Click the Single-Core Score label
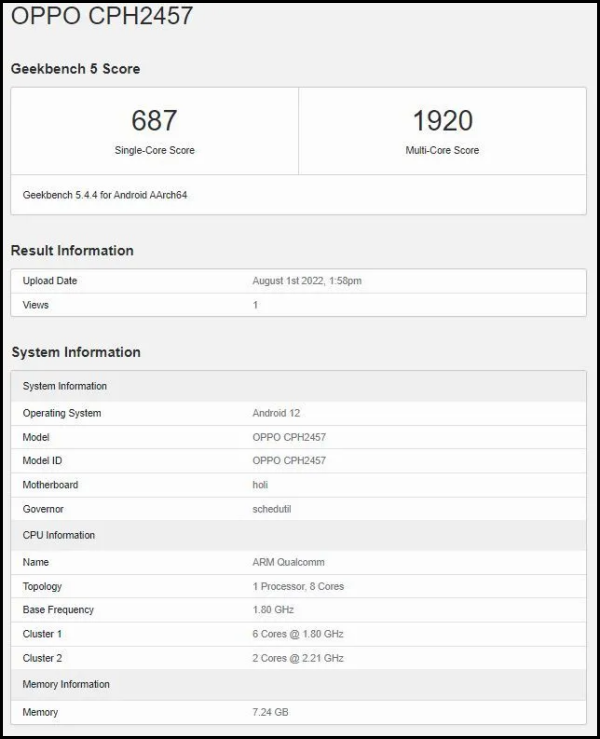This screenshot has height=739, width=600. tap(155, 150)
